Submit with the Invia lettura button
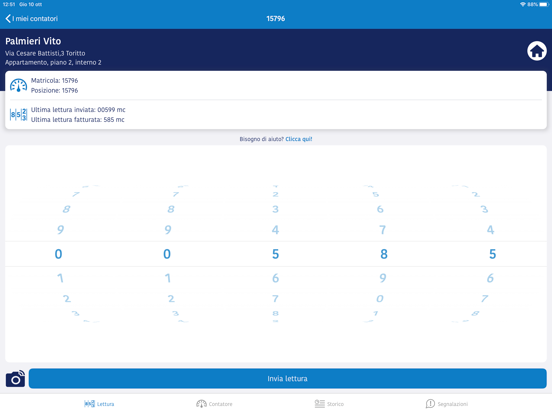This screenshot has width=552, height=414. pos(287,378)
